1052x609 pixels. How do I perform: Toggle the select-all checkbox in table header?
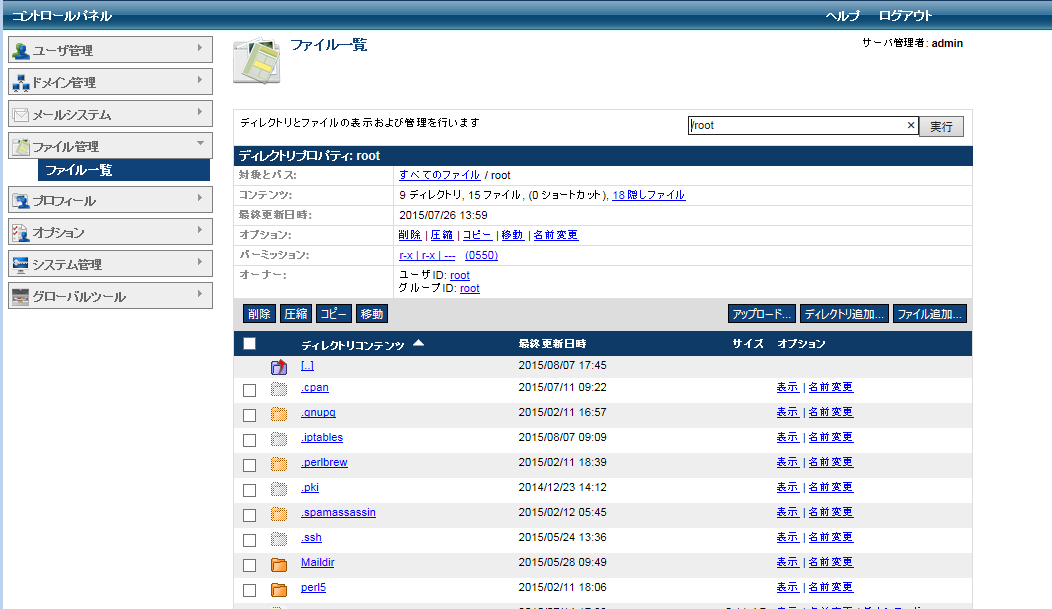pyautogui.click(x=250, y=344)
